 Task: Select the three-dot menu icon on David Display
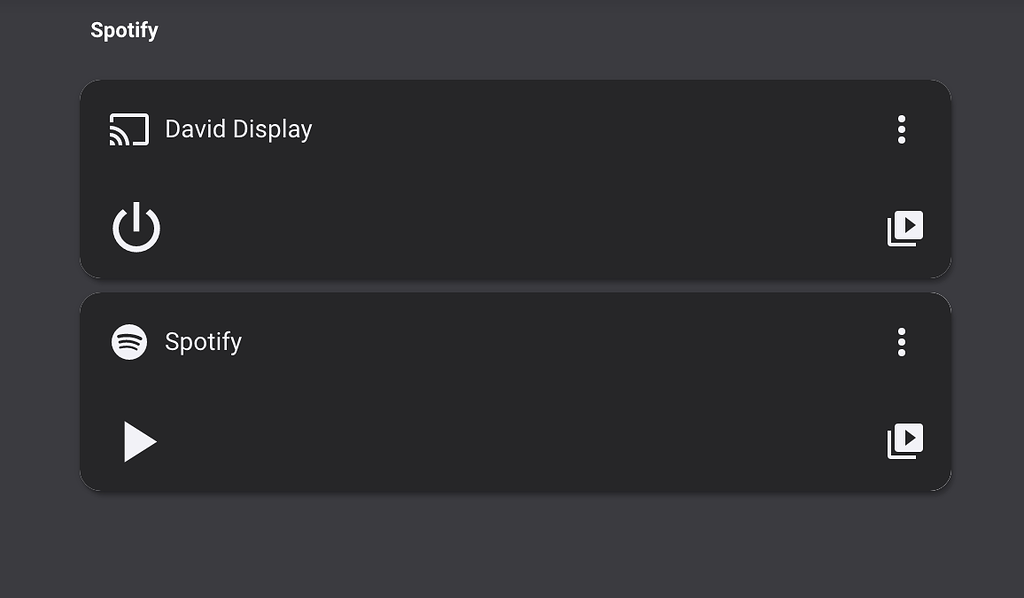902,130
